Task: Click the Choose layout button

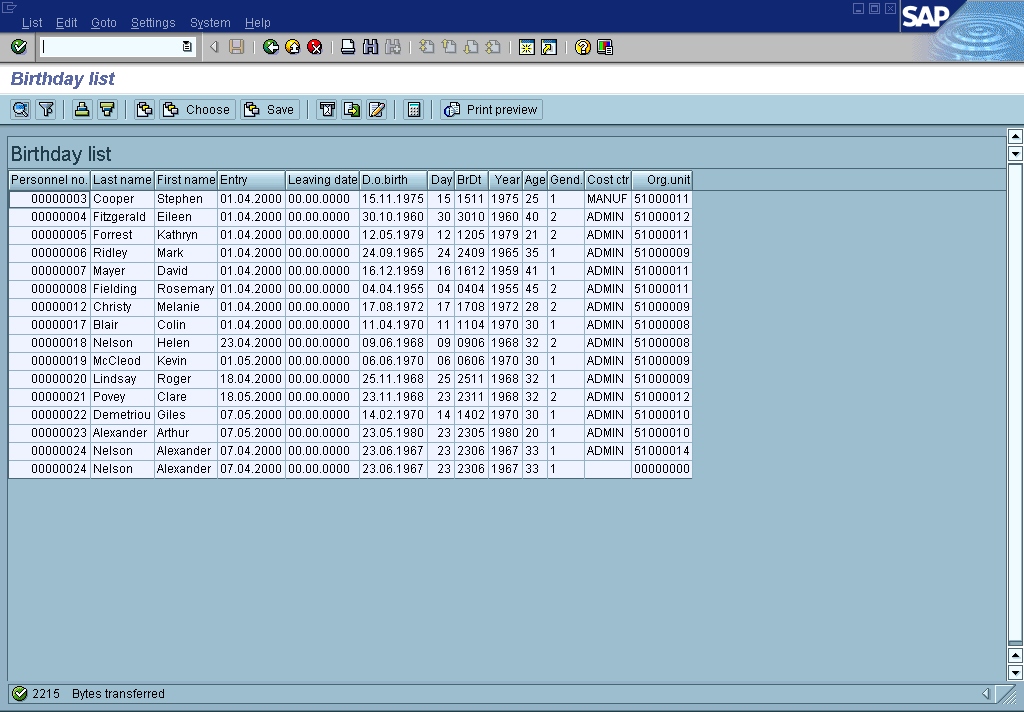Action: click(x=197, y=110)
